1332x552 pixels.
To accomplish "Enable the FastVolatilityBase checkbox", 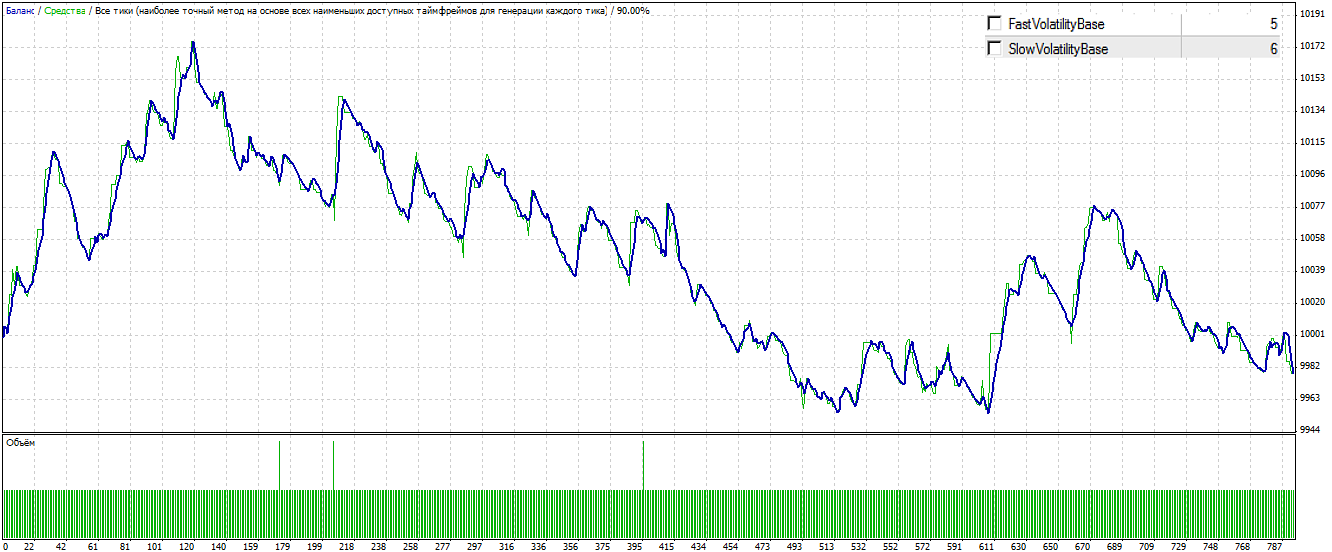I will coord(994,23).
